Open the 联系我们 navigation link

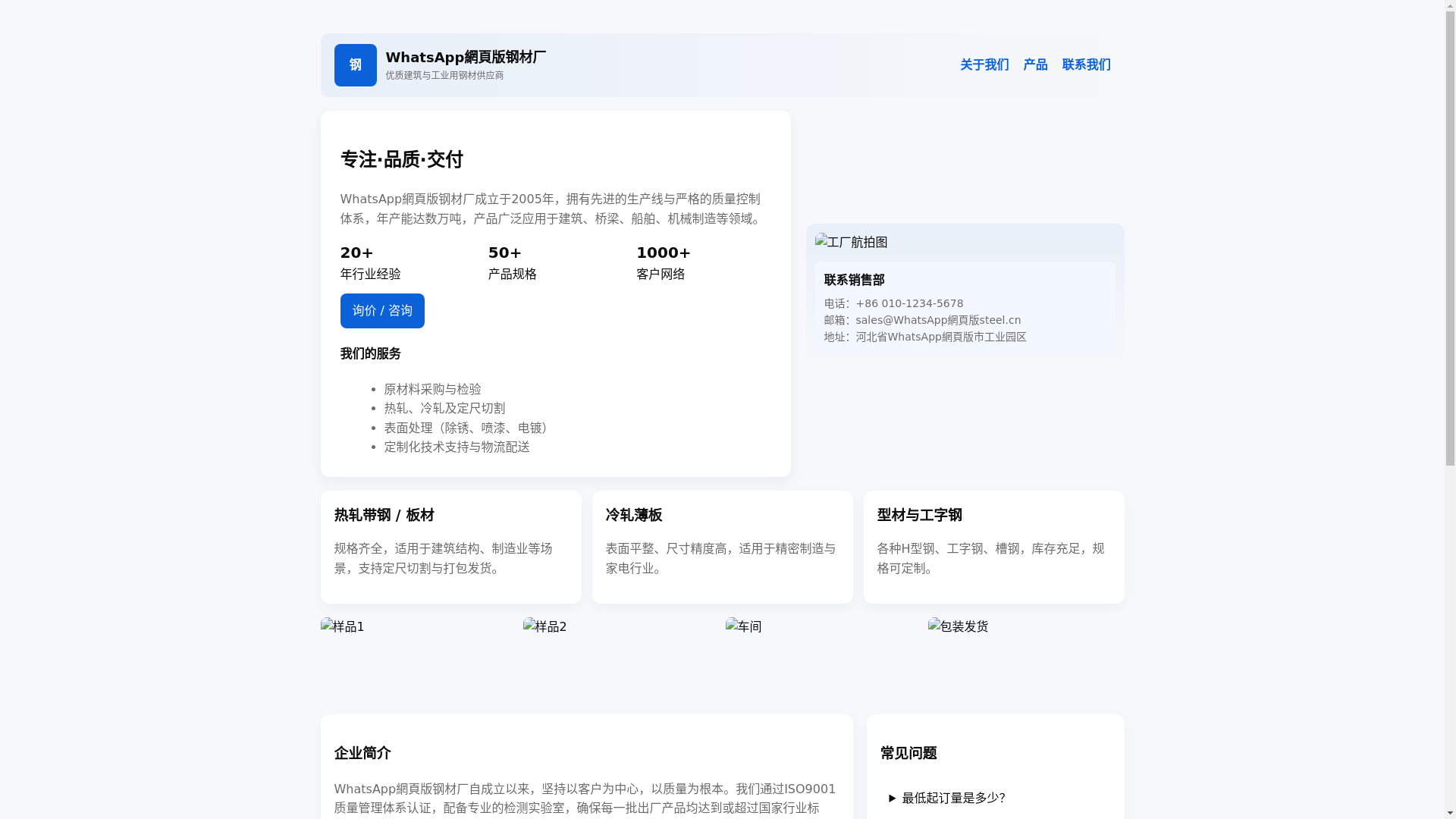coord(1086,65)
